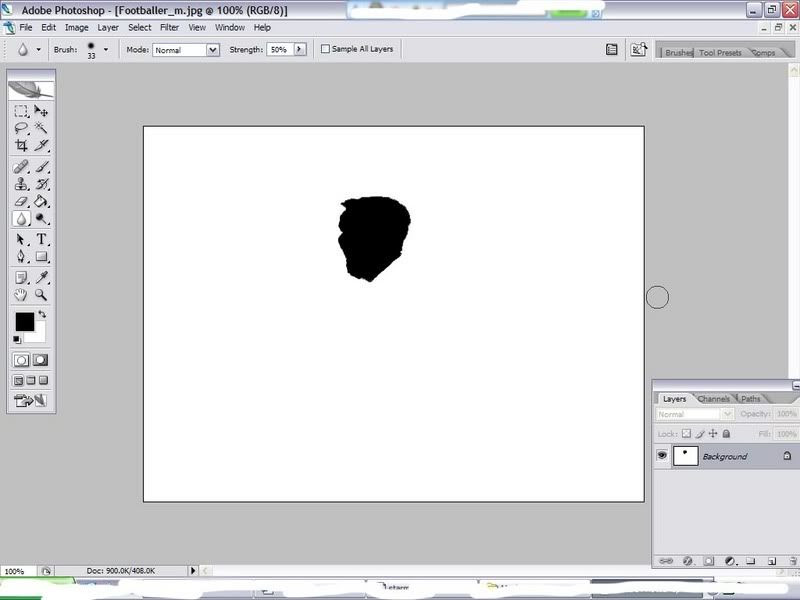Open the Brush picker dropdown
The width and height of the screenshot is (800, 600).
tap(106, 49)
